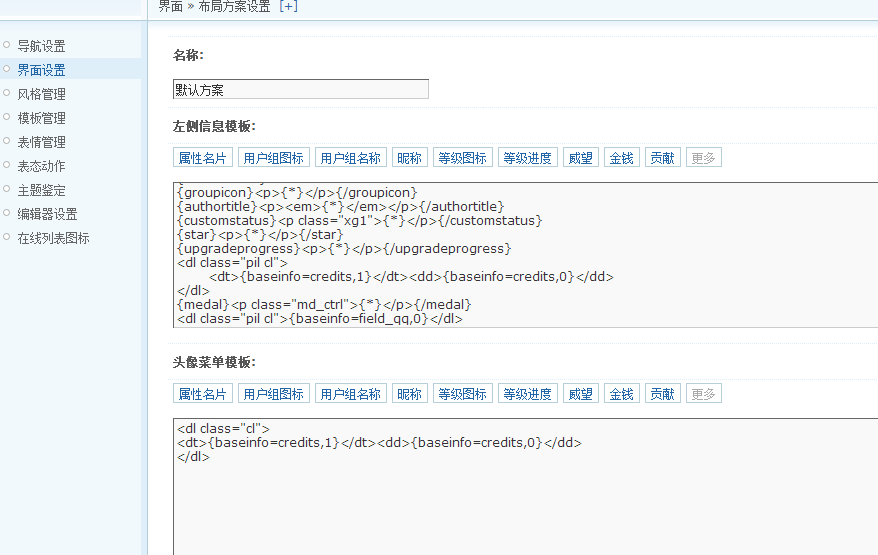The image size is (878, 555).
Task: Insert 等级图标 tag in 左侧信息模板
Action: 463,158
